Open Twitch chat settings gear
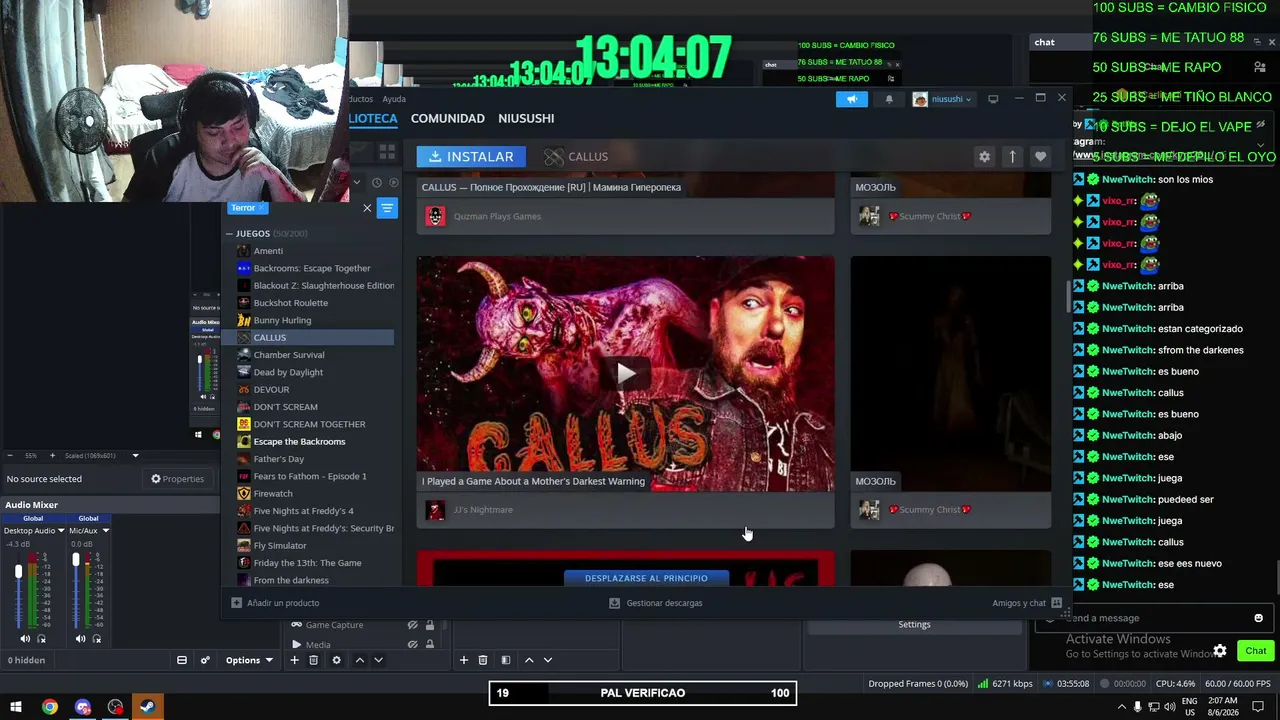 [x=1220, y=651]
